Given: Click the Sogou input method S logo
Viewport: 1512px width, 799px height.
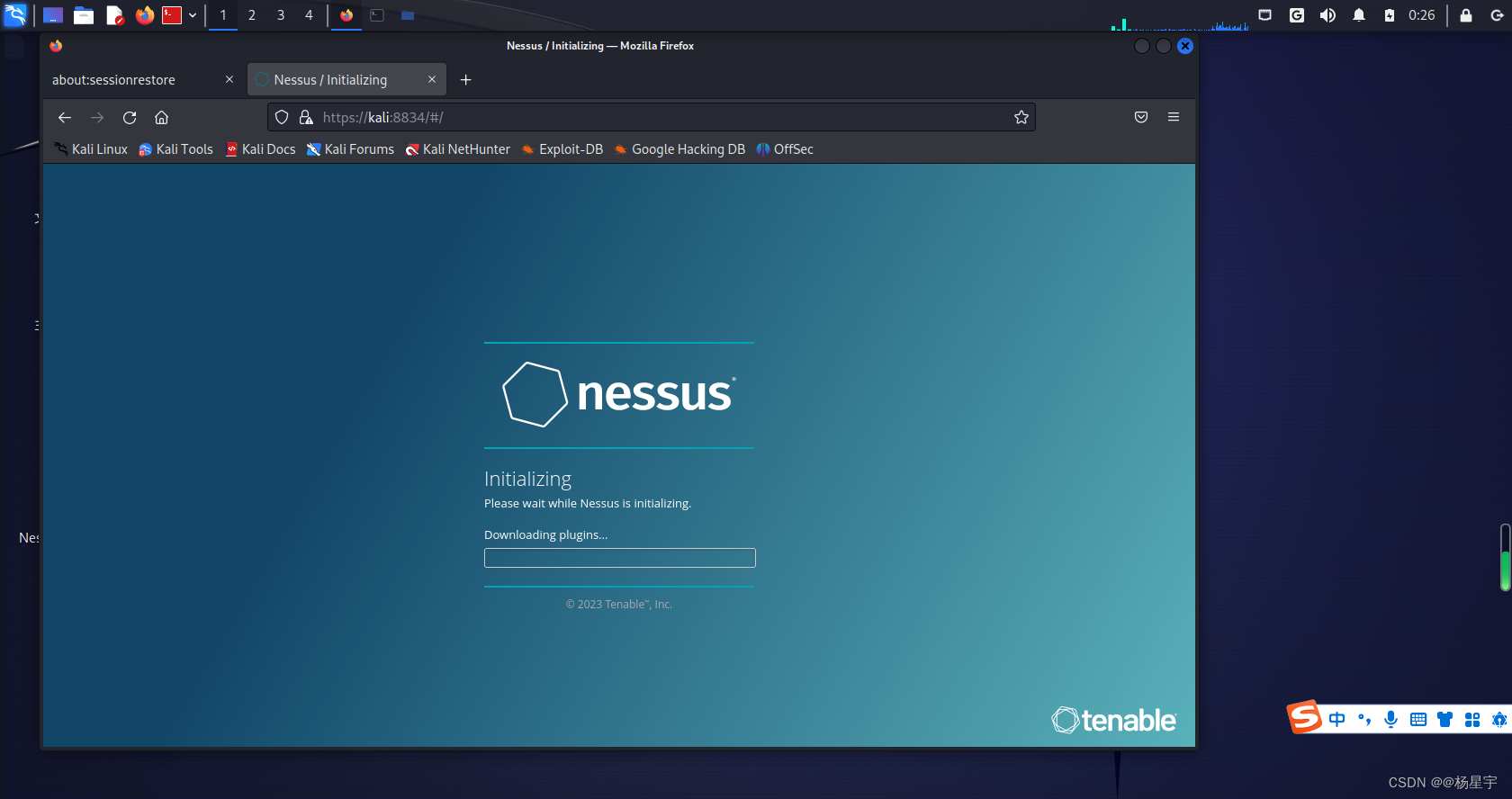Looking at the screenshot, I should coord(1304,717).
